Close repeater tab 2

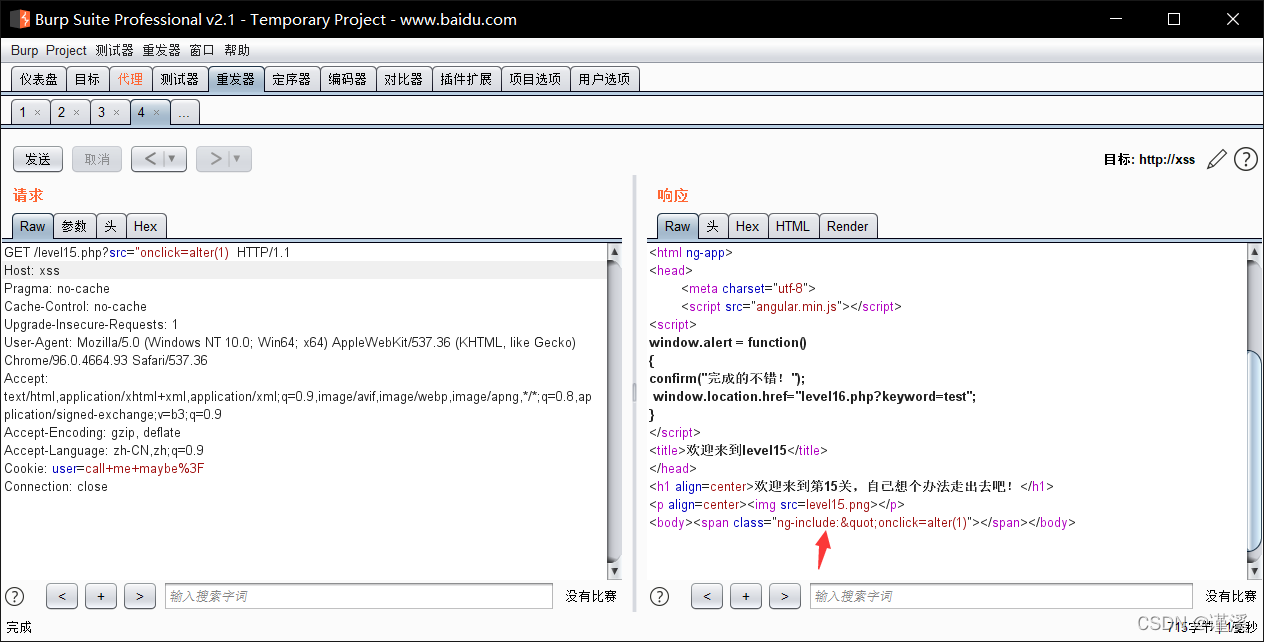(76, 113)
